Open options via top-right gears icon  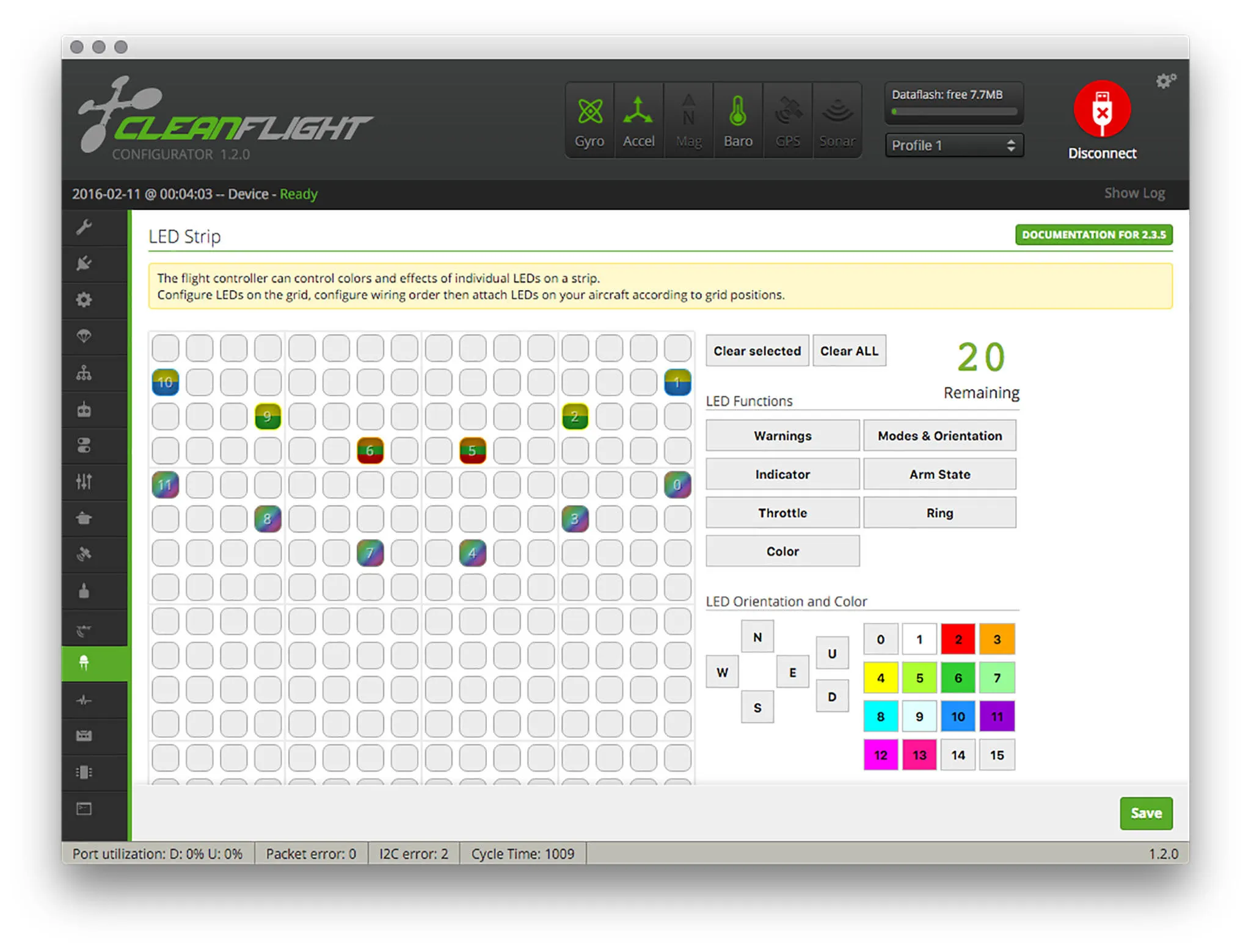click(x=1165, y=81)
